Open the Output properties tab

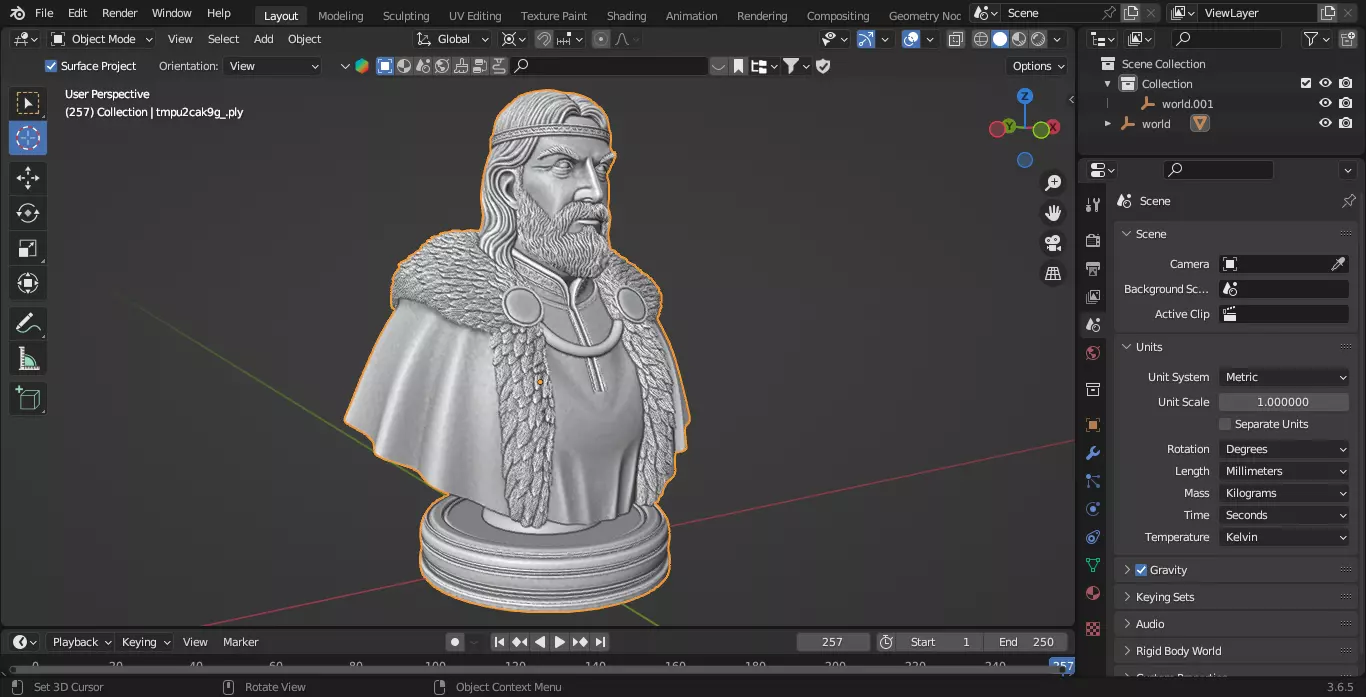[1093, 269]
